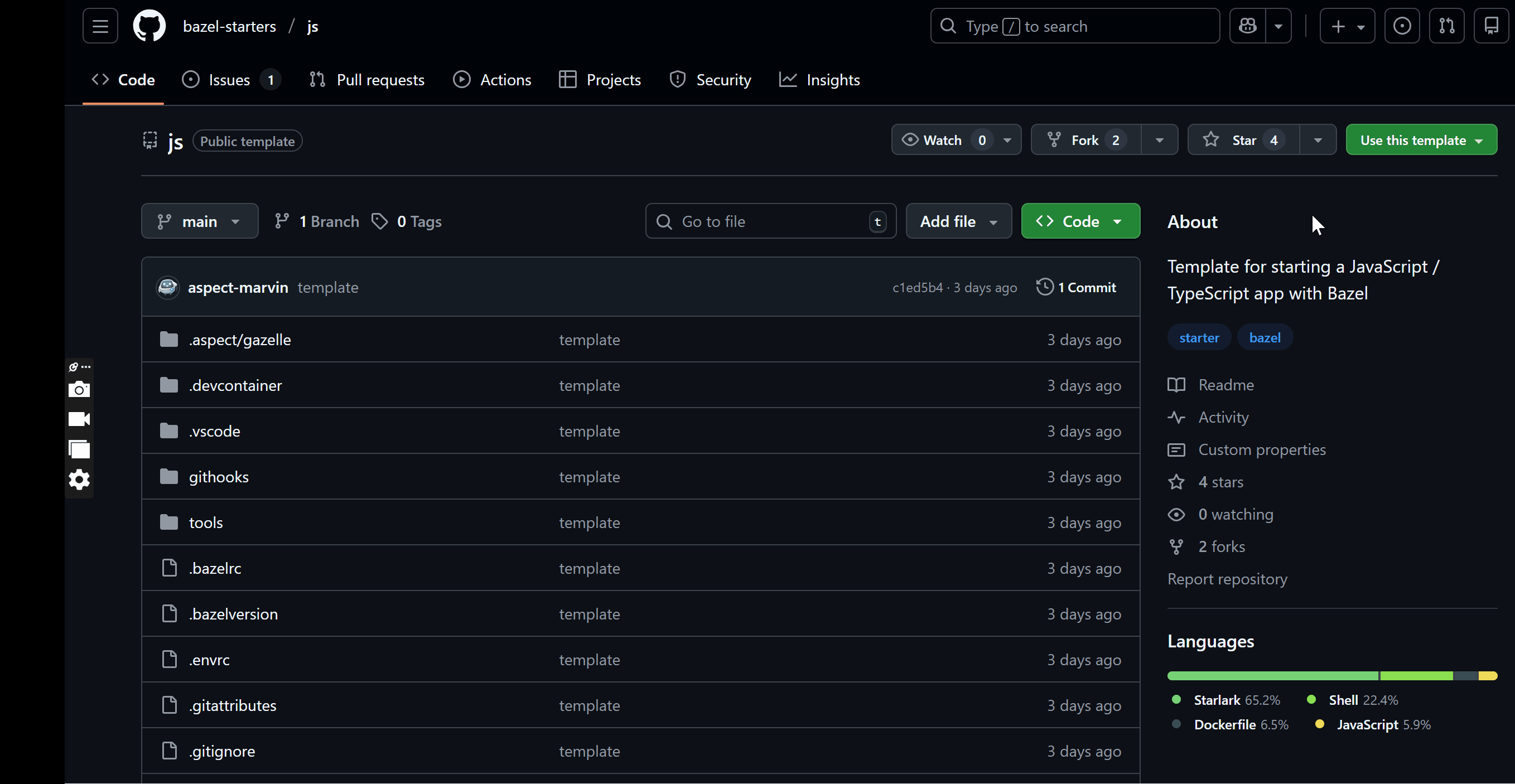Open the .gitattributes file

coord(233,705)
